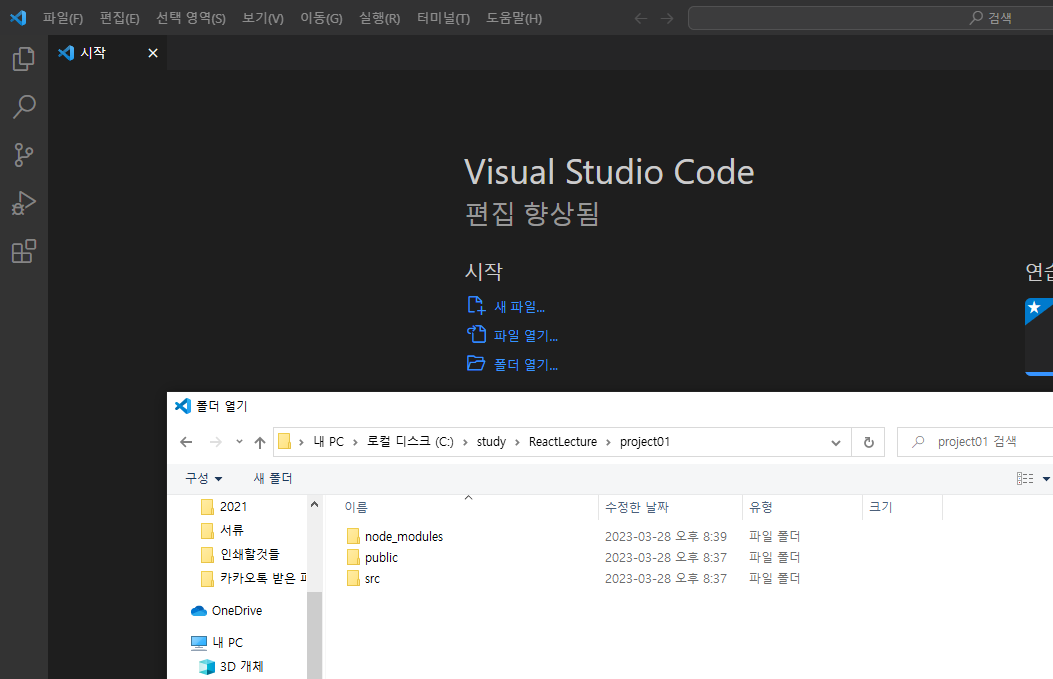Open the 구성 dropdown menu
This screenshot has height=679, width=1053.
click(203, 478)
